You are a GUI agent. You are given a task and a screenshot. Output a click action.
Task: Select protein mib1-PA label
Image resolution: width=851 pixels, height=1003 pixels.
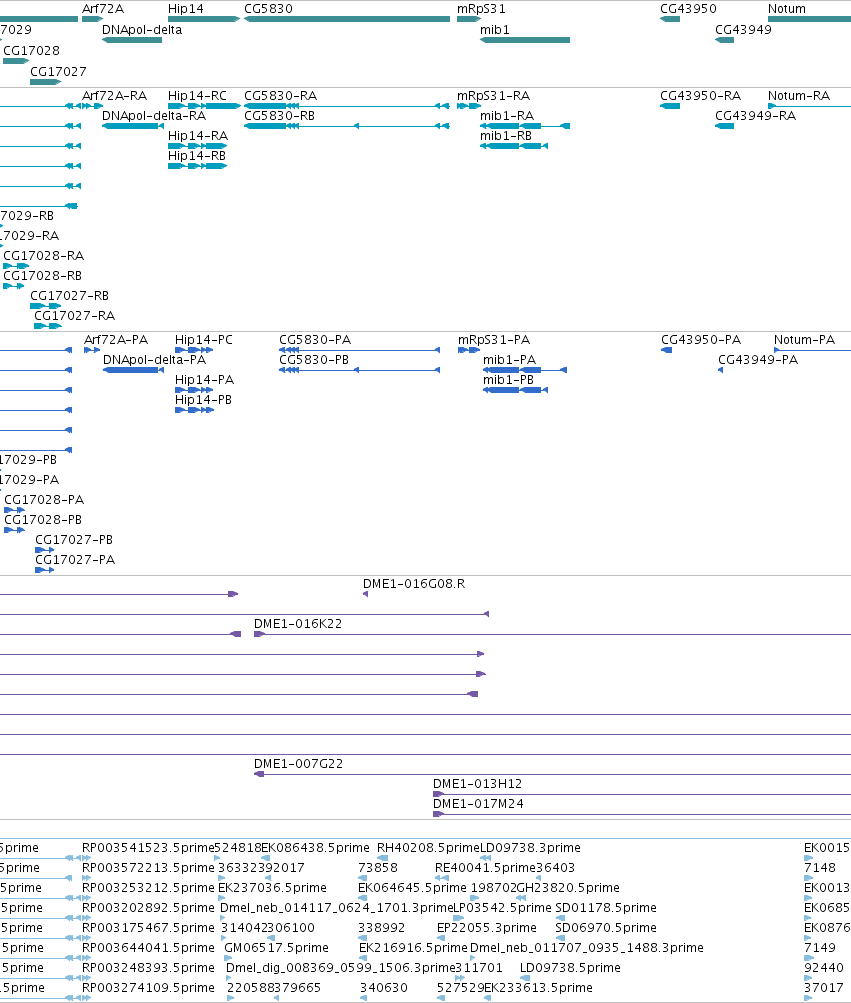[x=509, y=359]
